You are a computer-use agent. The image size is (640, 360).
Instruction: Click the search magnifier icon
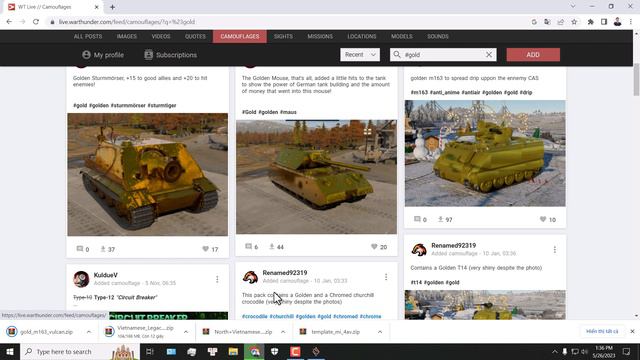click(397, 54)
